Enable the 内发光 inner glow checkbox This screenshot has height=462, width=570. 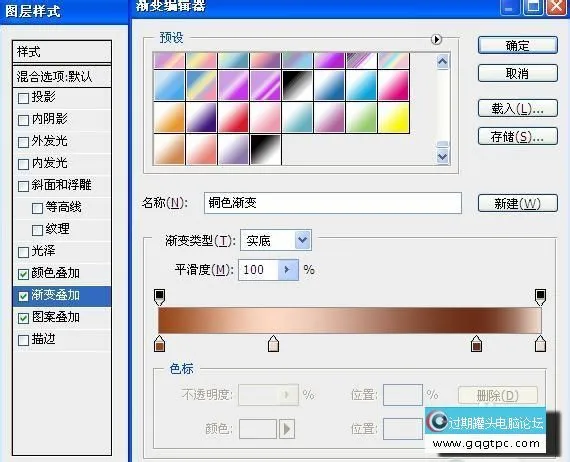pos(23,164)
